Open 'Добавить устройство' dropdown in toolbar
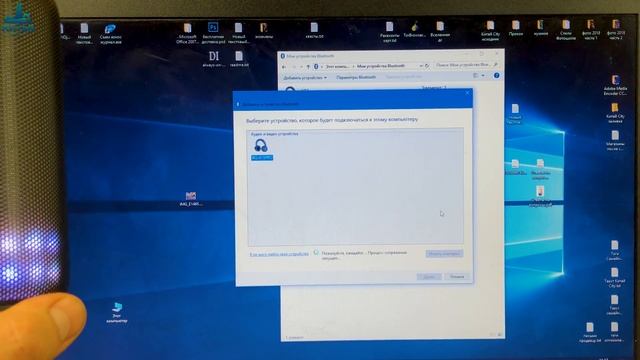The image size is (640, 360). [x=305, y=78]
